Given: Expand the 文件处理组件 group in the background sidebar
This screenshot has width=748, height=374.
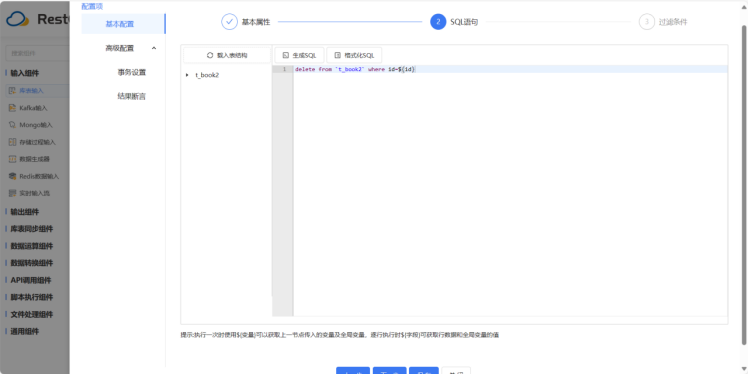Looking at the screenshot, I should pos(31,314).
